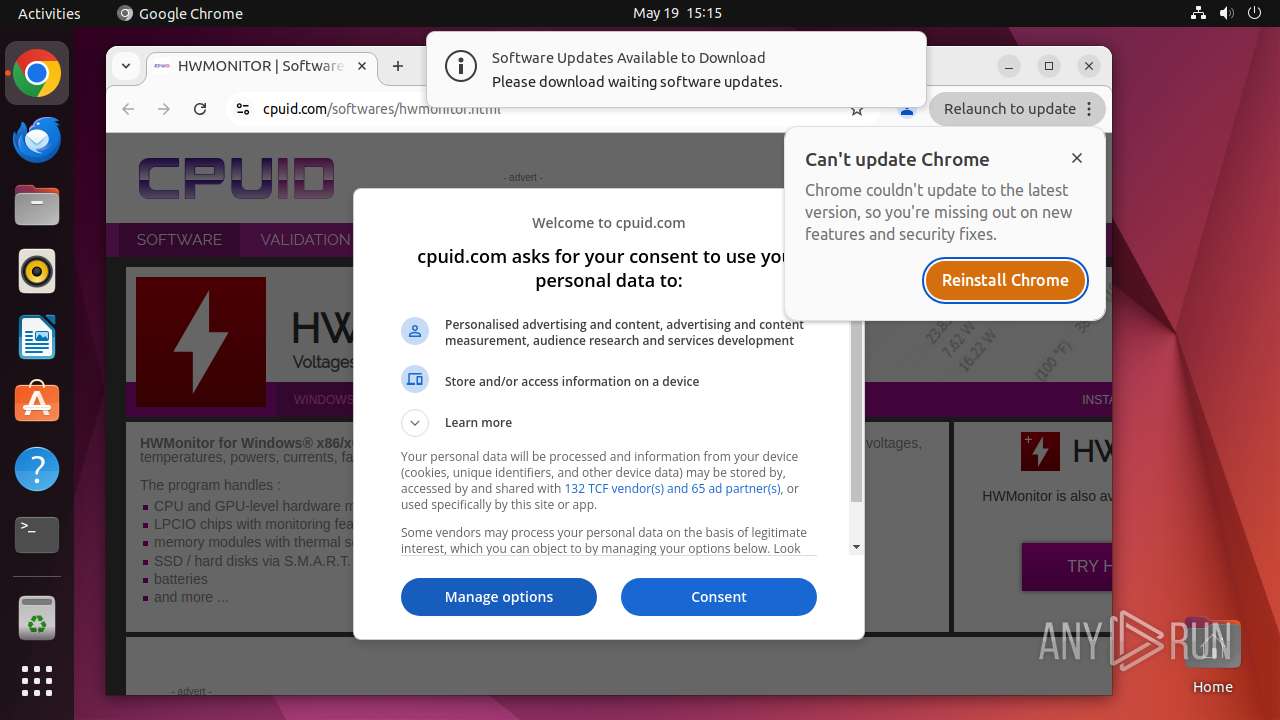Screen dimensions: 1280x720
Task: Open the Chrome profile avatar
Action: pos(907,109)
